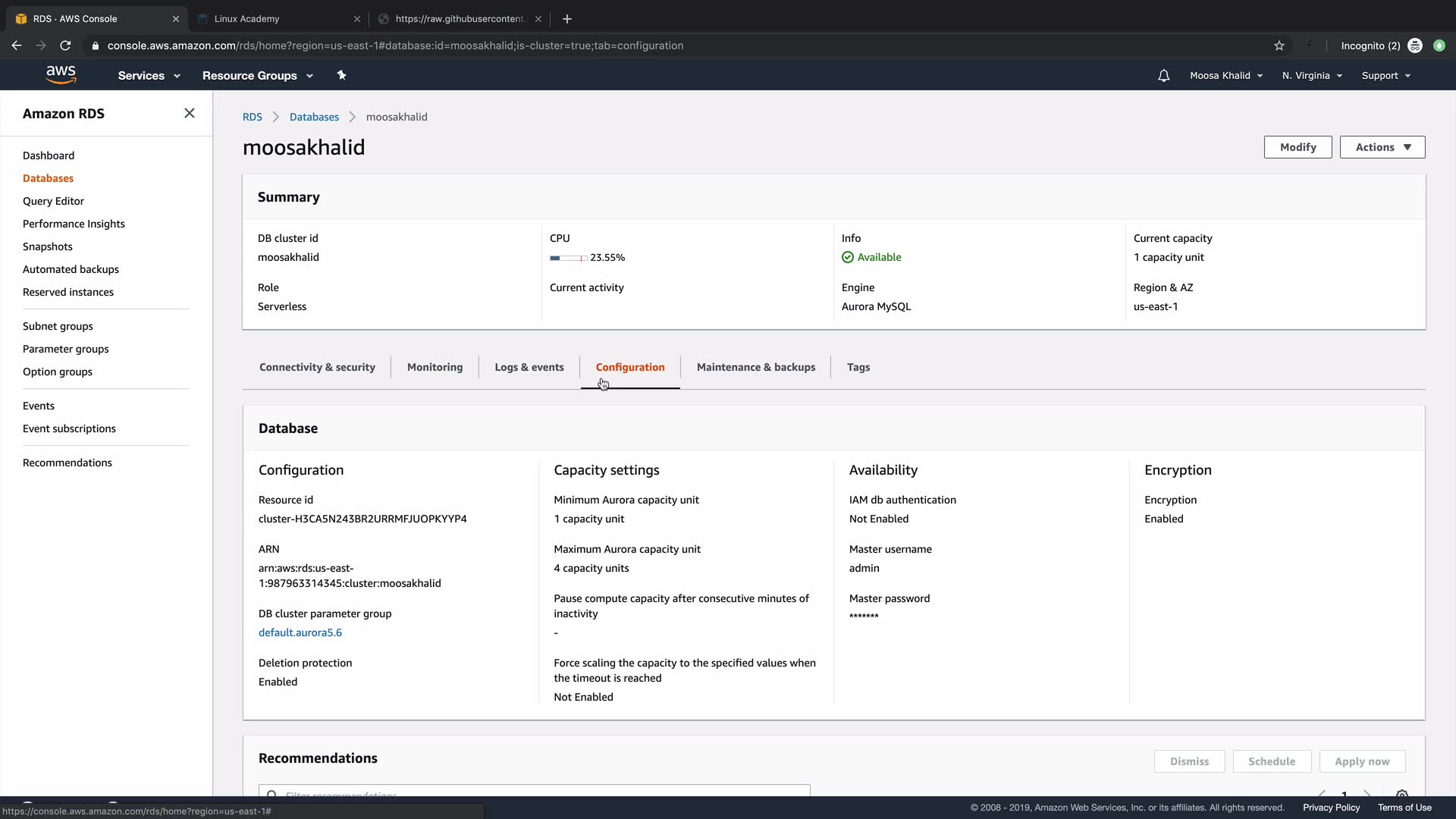1456x819 pixels.
Task: Reload the page using browser refresh icon
Action: tap(65, 45)
